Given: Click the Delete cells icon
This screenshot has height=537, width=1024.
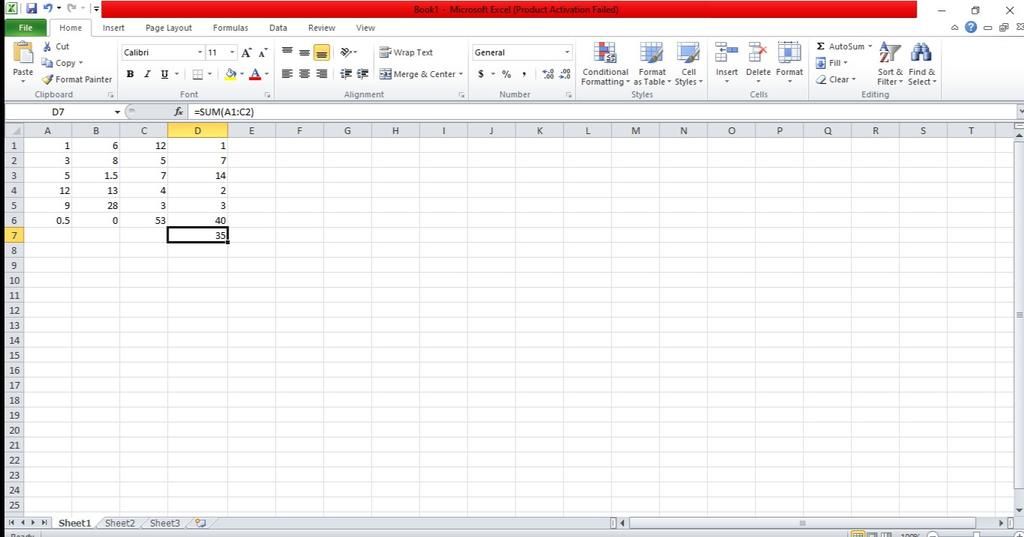Looking at the screenshot, I should click(x=758, y=53).
